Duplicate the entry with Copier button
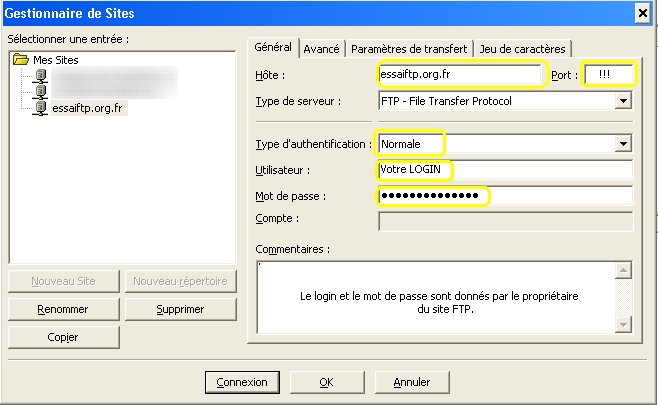Screen dimensions: 658x405 click(63, 337)
